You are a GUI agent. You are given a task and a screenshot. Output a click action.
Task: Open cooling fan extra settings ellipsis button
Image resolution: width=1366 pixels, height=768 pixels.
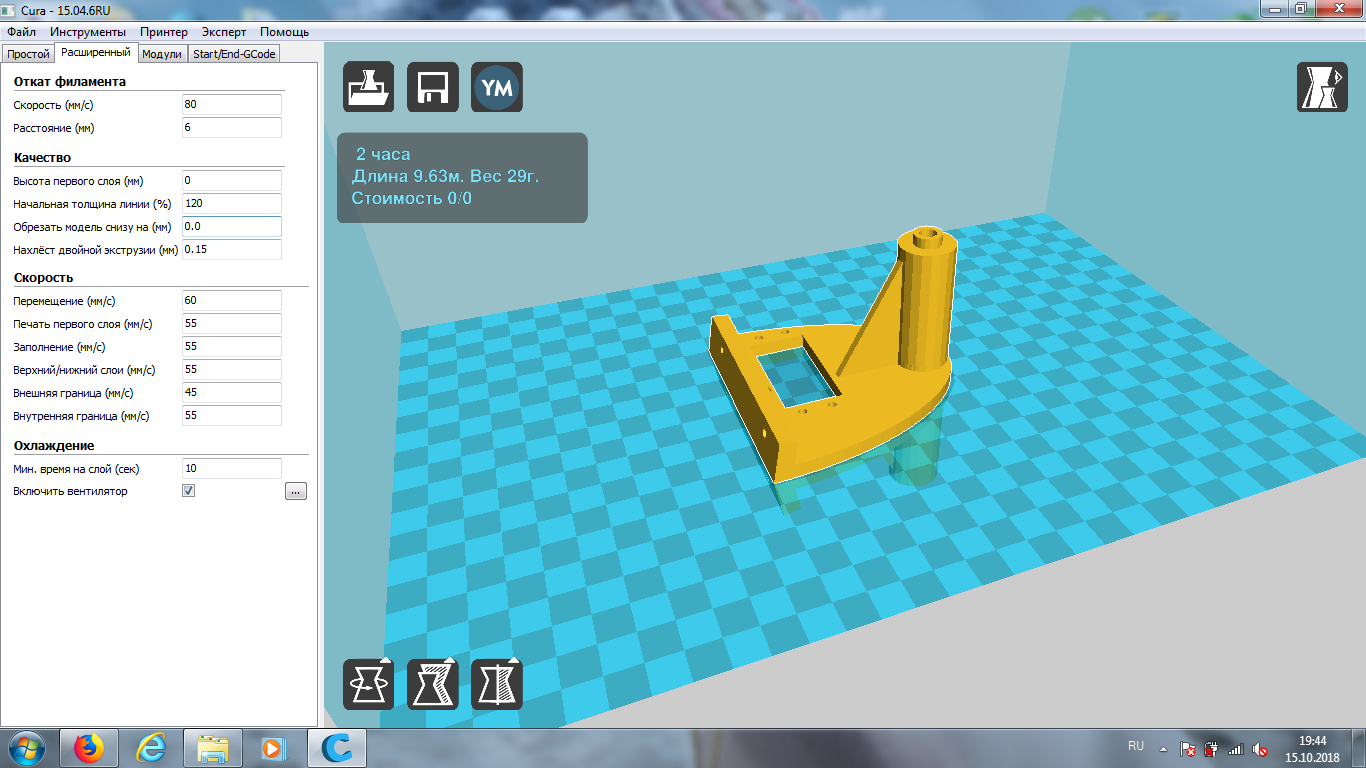click(x=296, y=491)
